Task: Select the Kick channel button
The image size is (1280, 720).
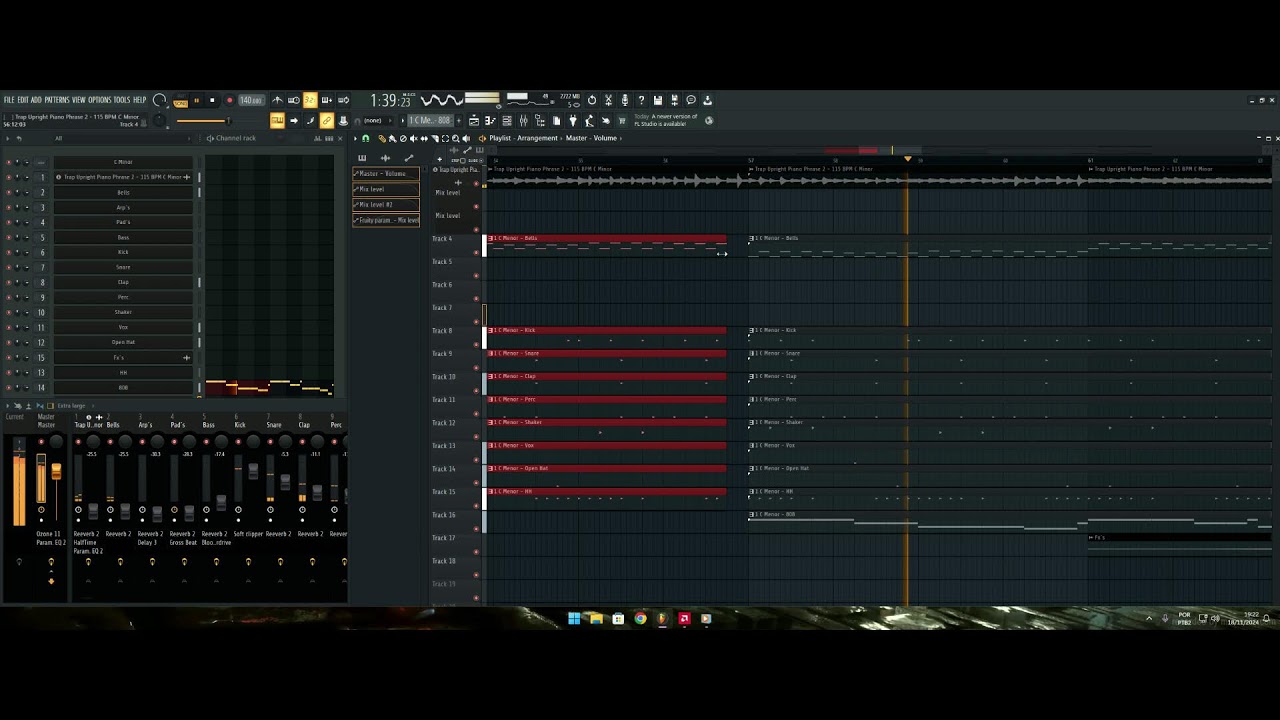Action: [123, 252]
